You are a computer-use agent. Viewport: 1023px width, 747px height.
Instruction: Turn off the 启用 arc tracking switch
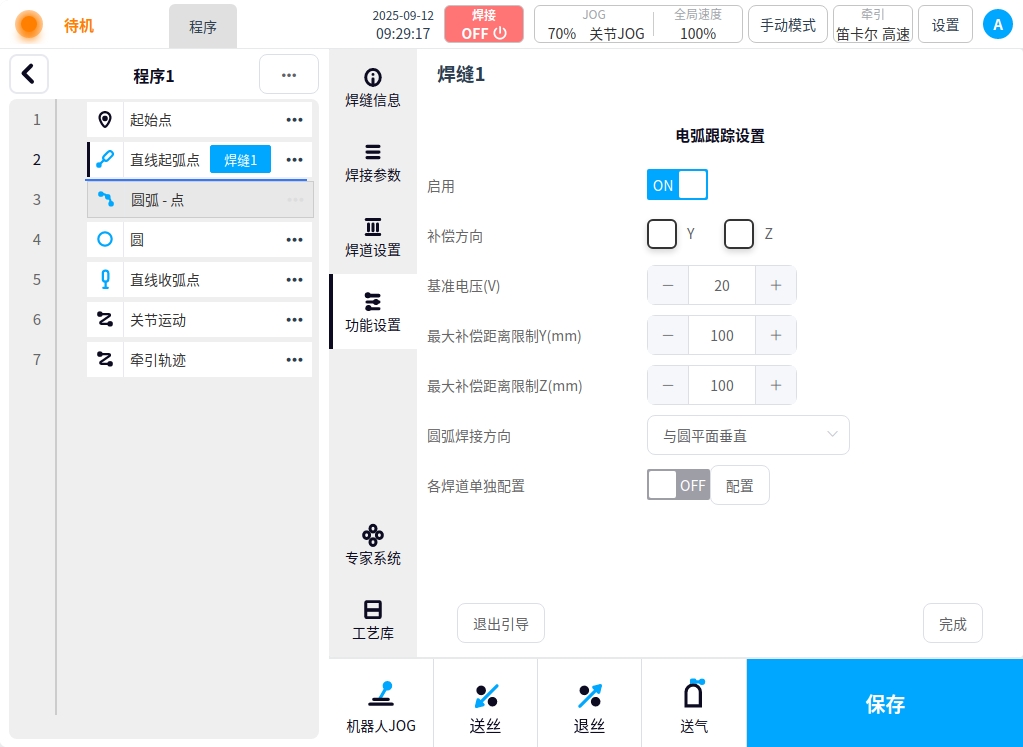tap(677, 185)
